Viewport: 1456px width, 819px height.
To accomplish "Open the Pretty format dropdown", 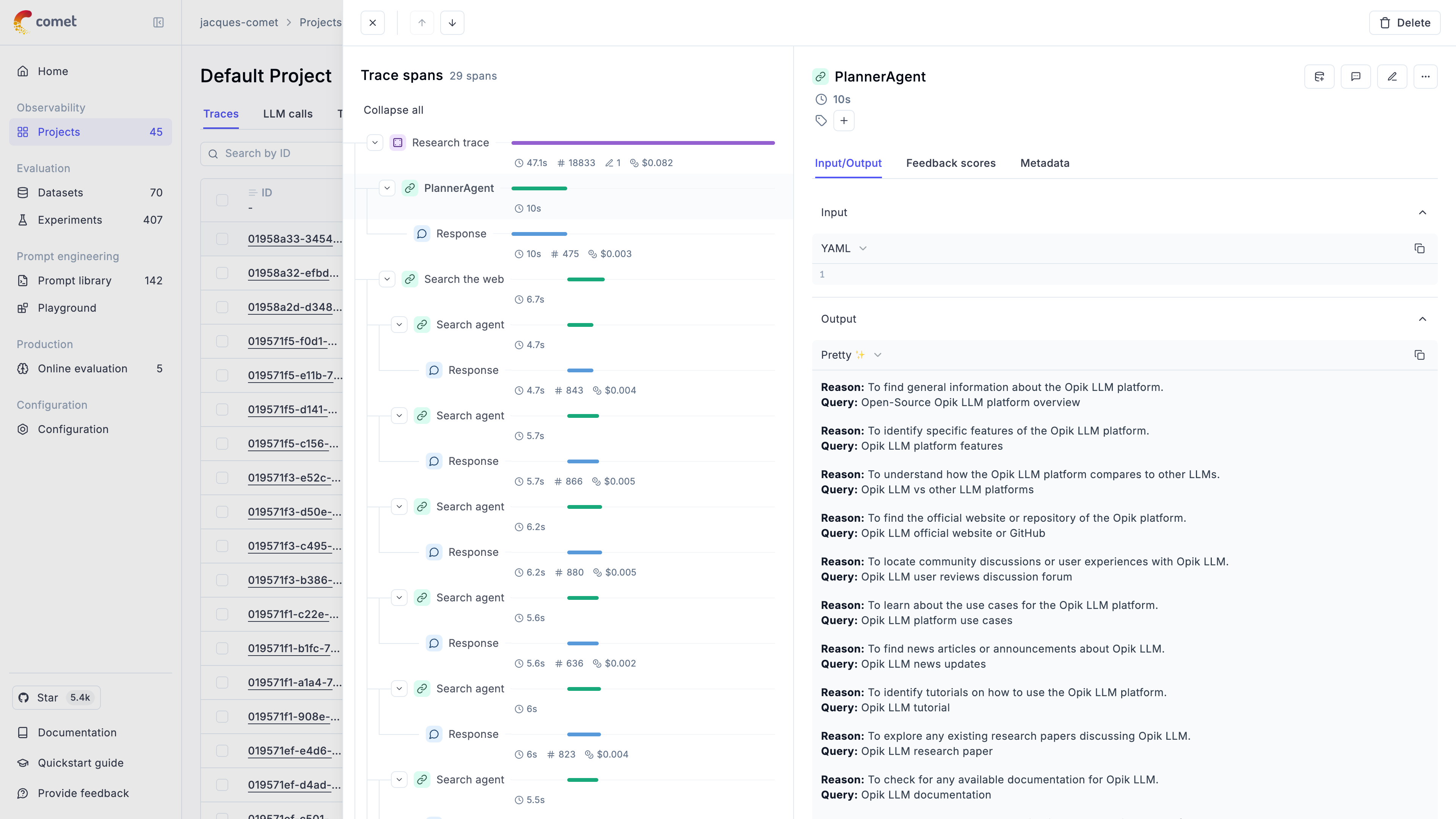I will click(851, 355).
